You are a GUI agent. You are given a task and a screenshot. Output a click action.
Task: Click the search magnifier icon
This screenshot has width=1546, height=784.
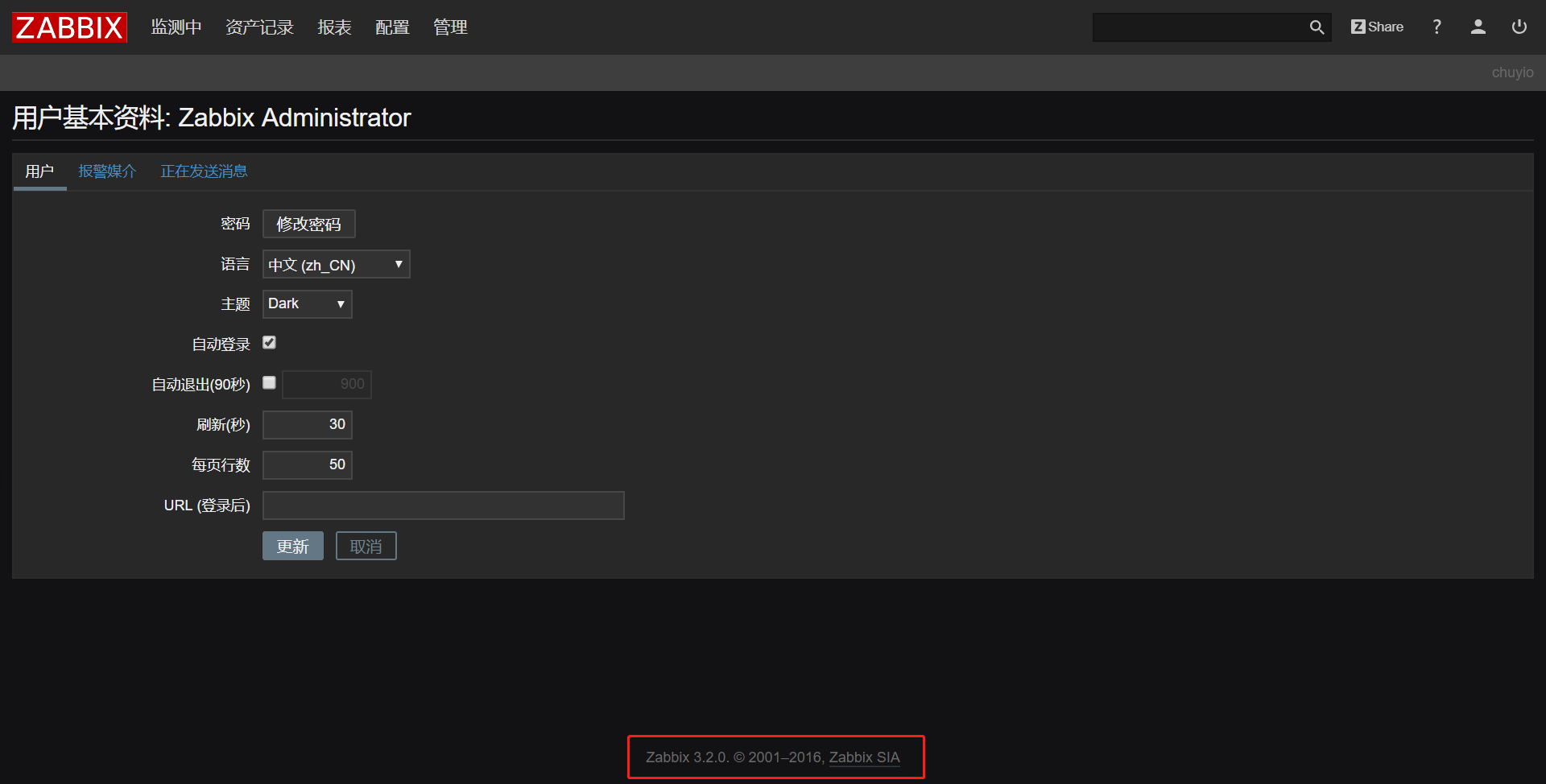[1317, 27]
